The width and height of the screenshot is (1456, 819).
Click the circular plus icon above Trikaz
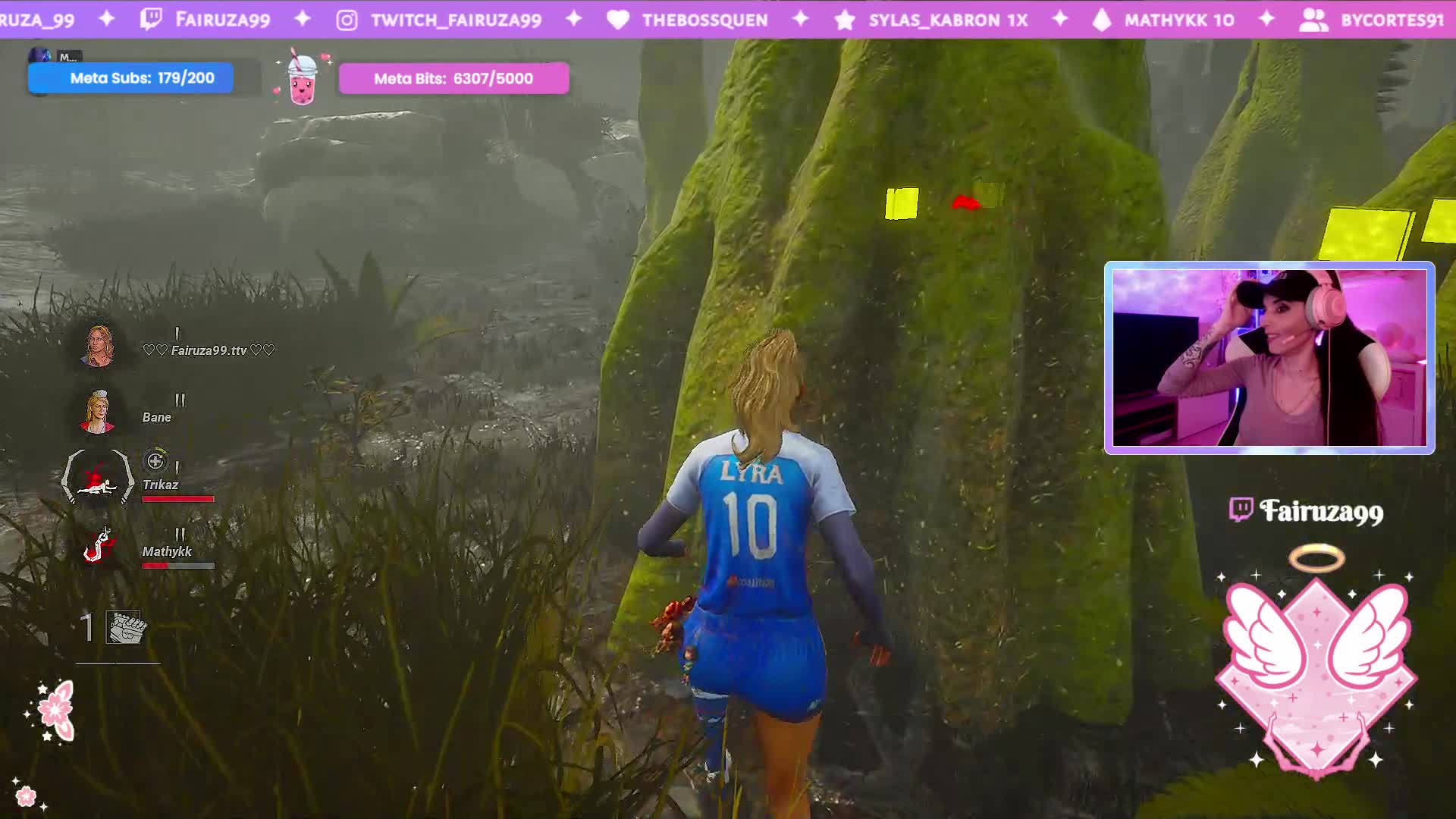155,460
